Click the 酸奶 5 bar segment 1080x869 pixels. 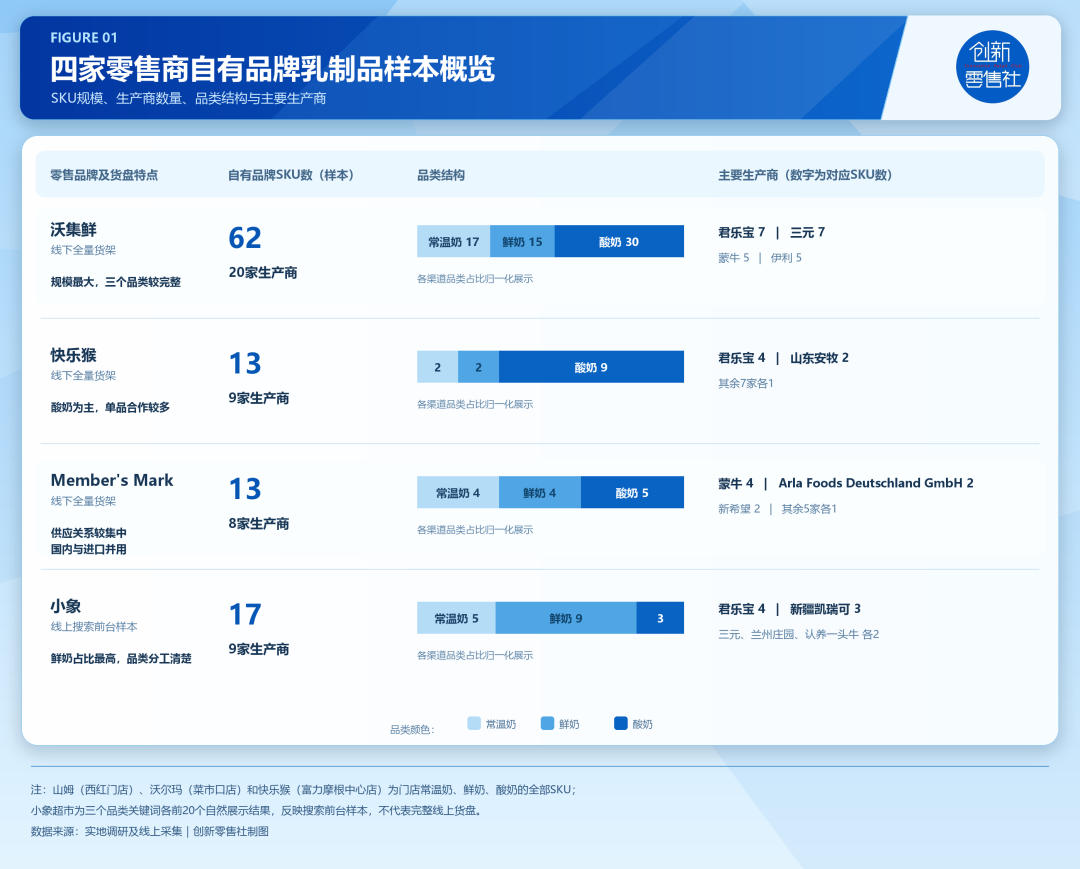pos(632,492)
